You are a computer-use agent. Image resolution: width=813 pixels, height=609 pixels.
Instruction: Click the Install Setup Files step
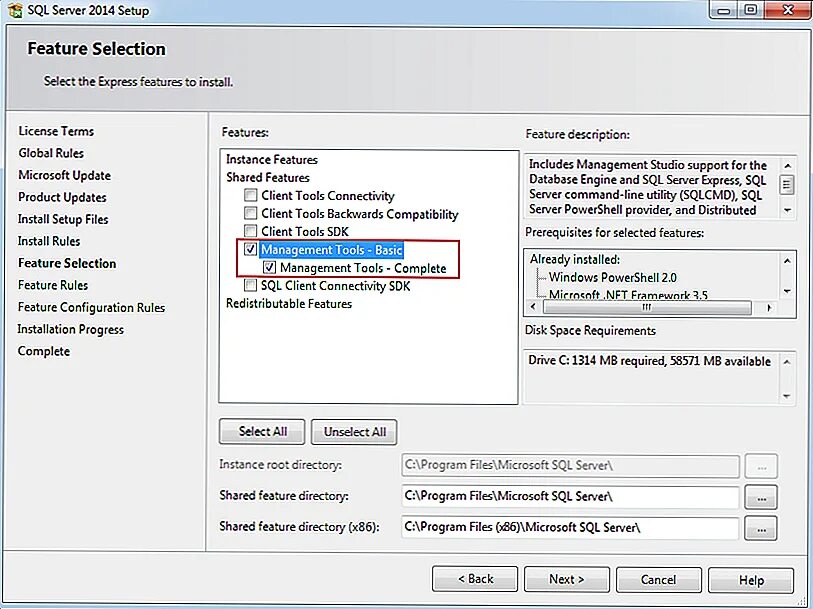63,219
